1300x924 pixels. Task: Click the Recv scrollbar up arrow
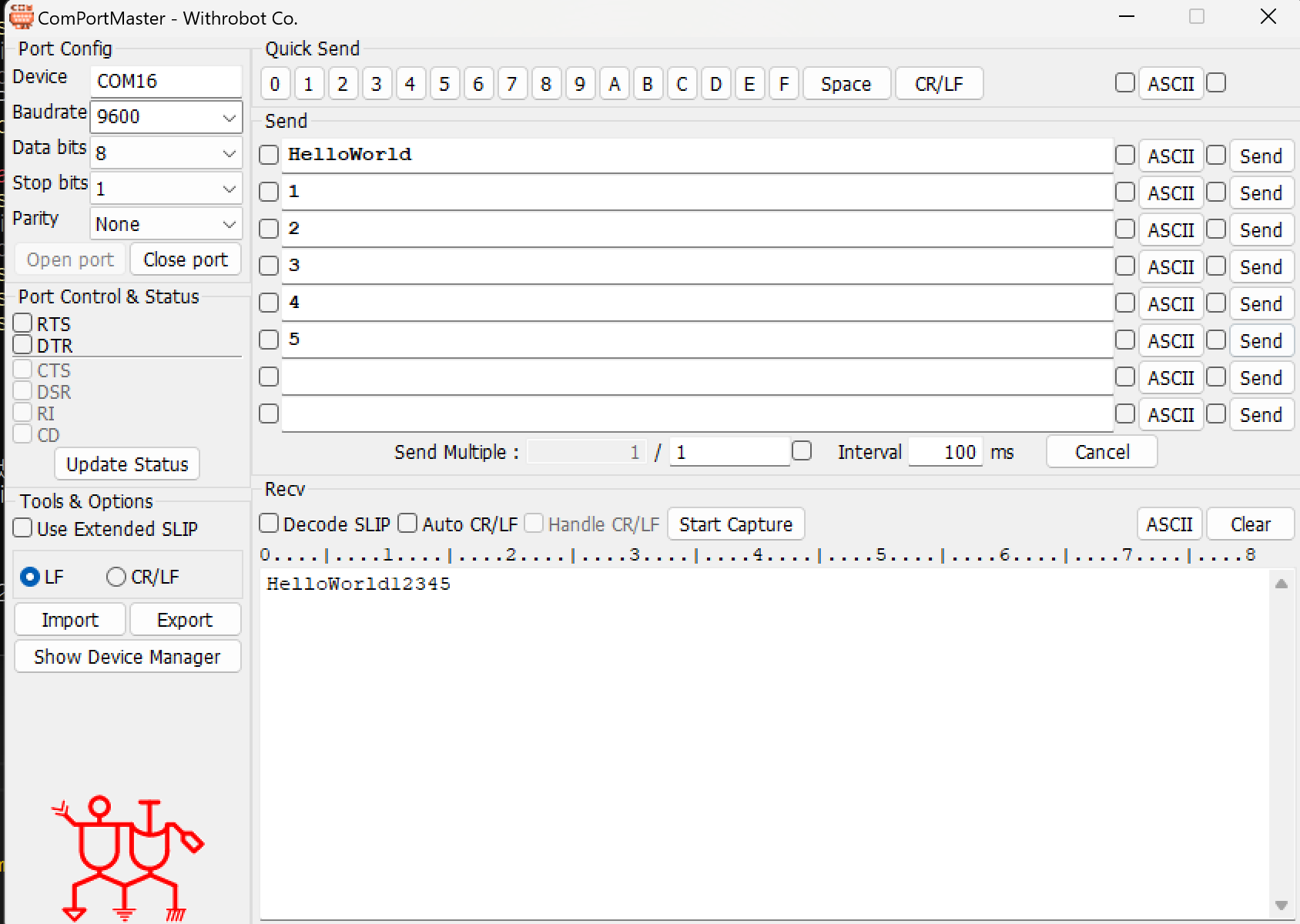point(1282,584)
